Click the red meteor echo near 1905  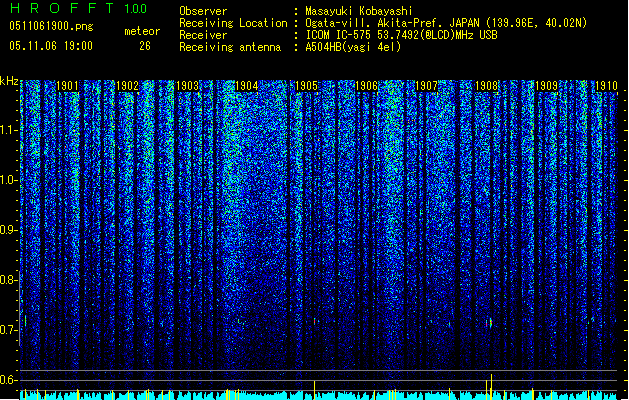coord(314,321)
